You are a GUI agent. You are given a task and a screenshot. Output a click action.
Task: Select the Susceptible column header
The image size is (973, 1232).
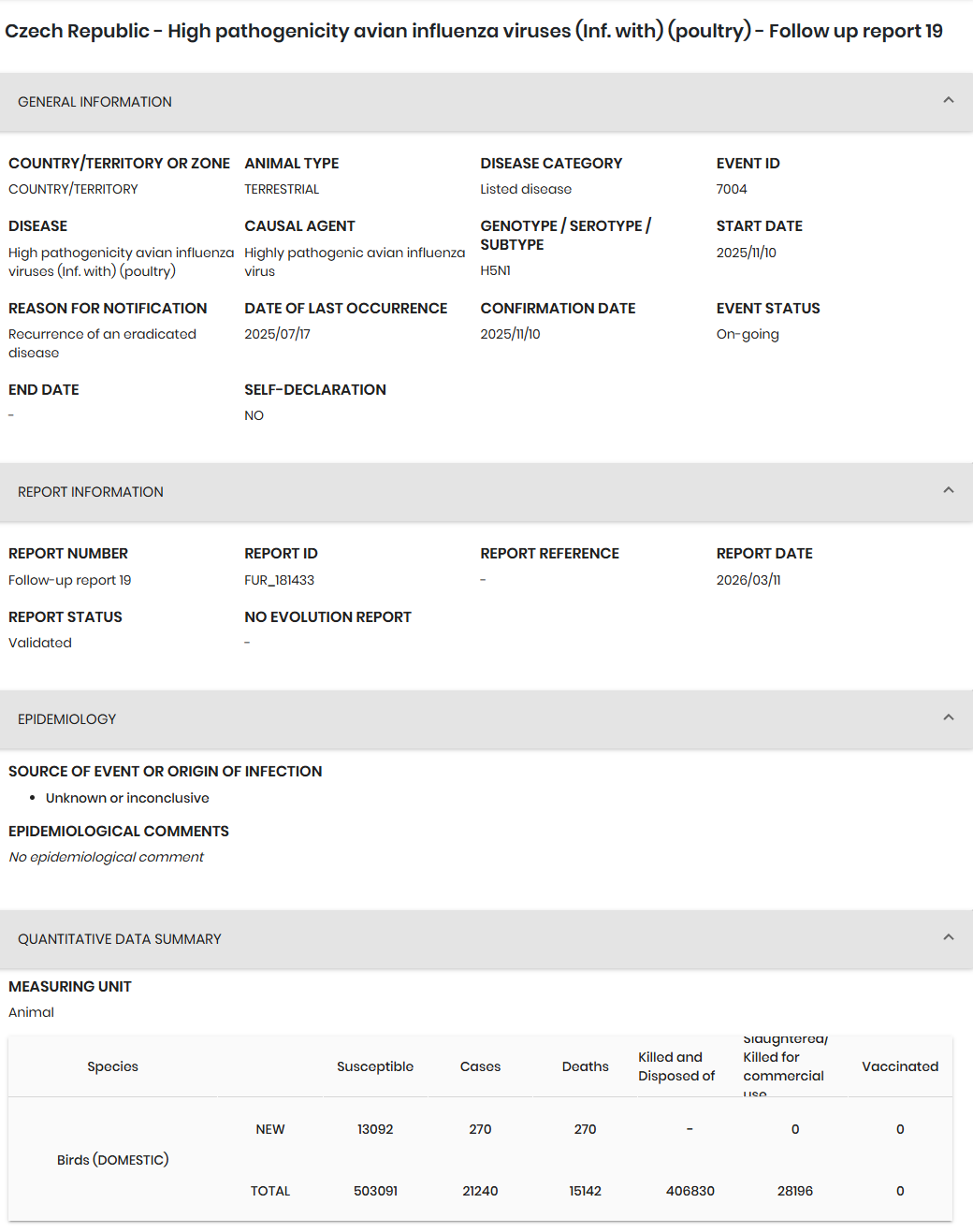pyautogui.click(x=375, y=1066)
